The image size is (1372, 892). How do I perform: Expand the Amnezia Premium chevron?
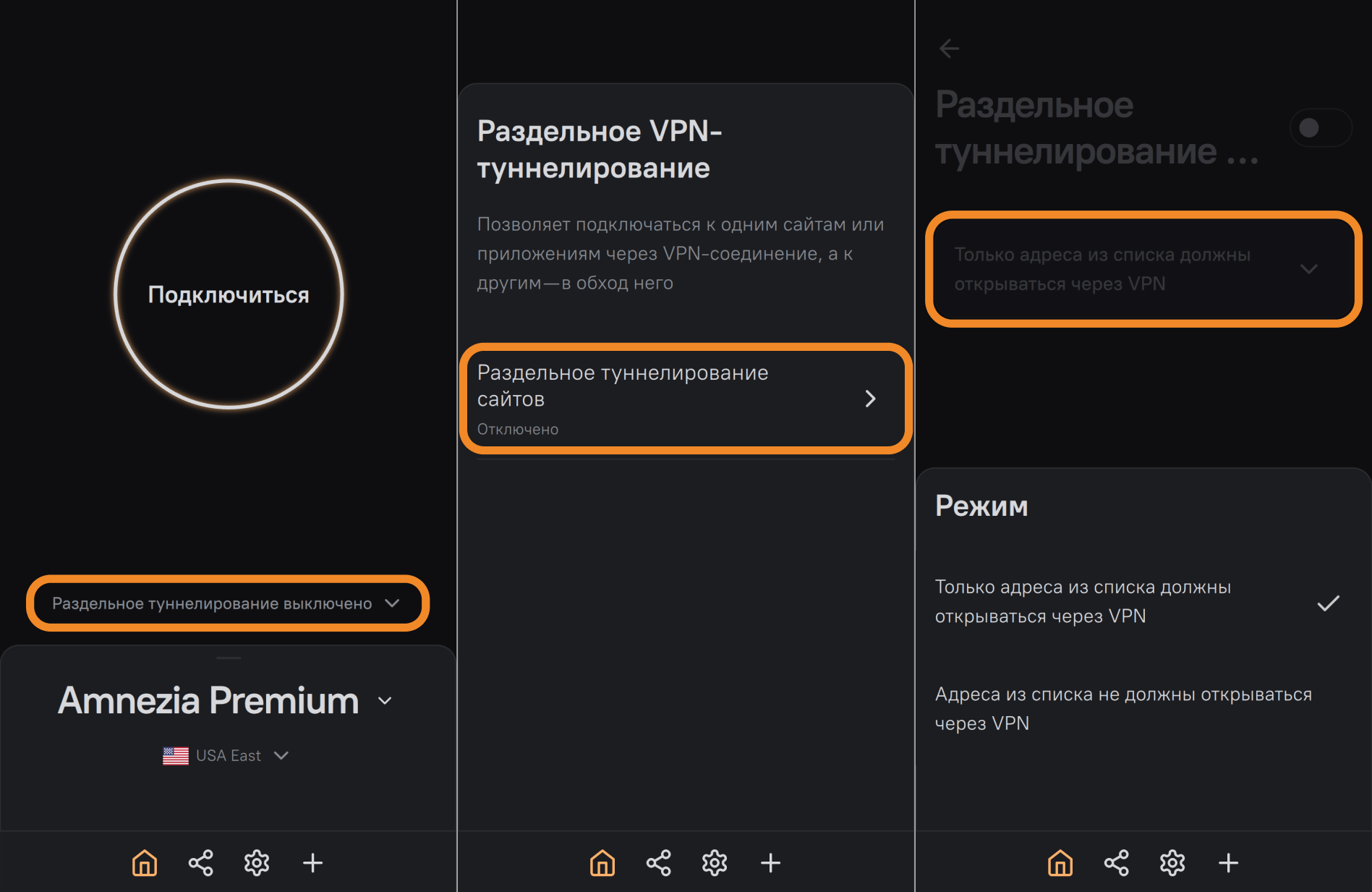[385, 701]
